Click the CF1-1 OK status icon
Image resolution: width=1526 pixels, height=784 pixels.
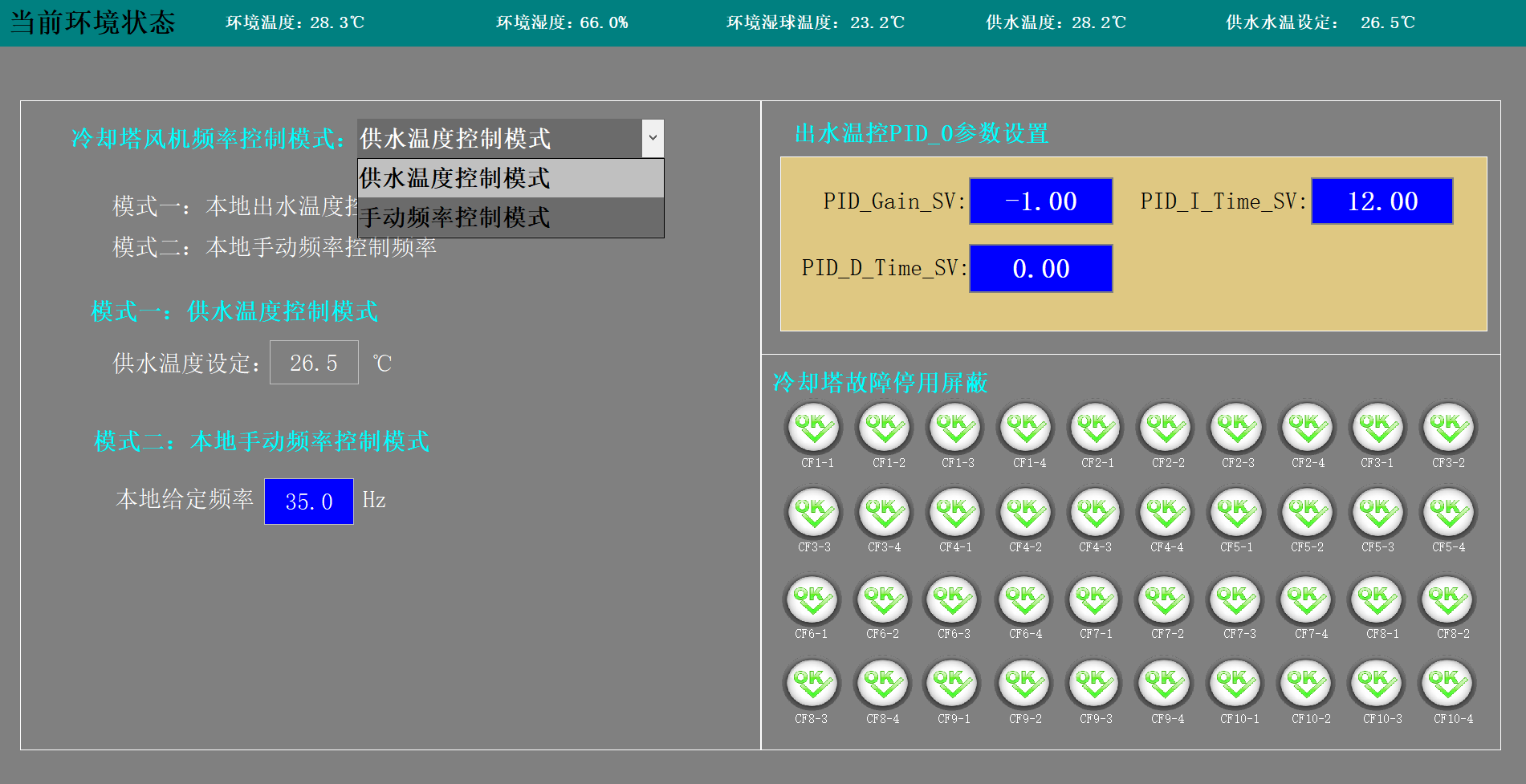click(813, 428)
